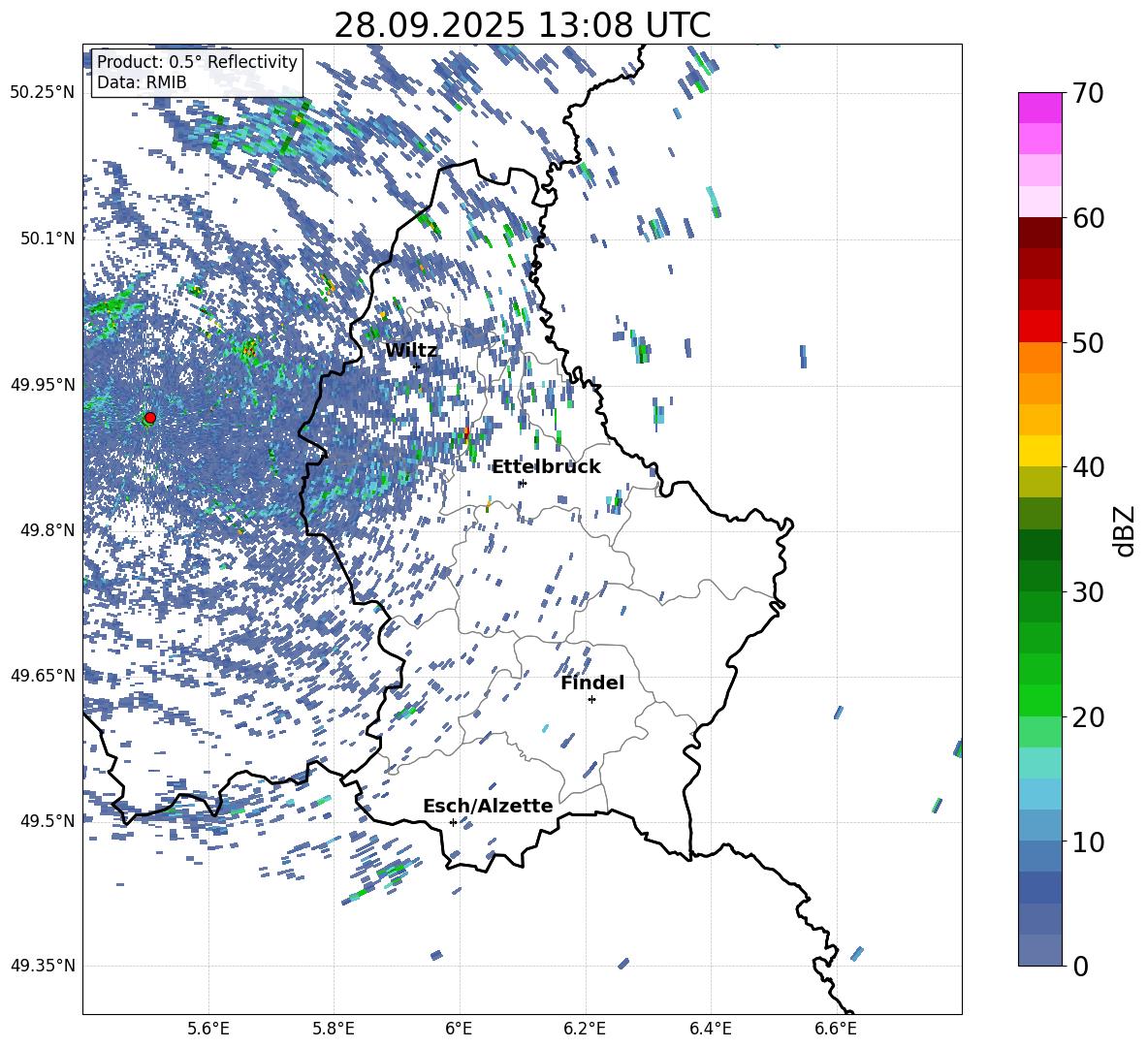This screenshot has width=1148, height=1048.
Task: Click the 49.95°N latitude label
Action: [43, 384]
